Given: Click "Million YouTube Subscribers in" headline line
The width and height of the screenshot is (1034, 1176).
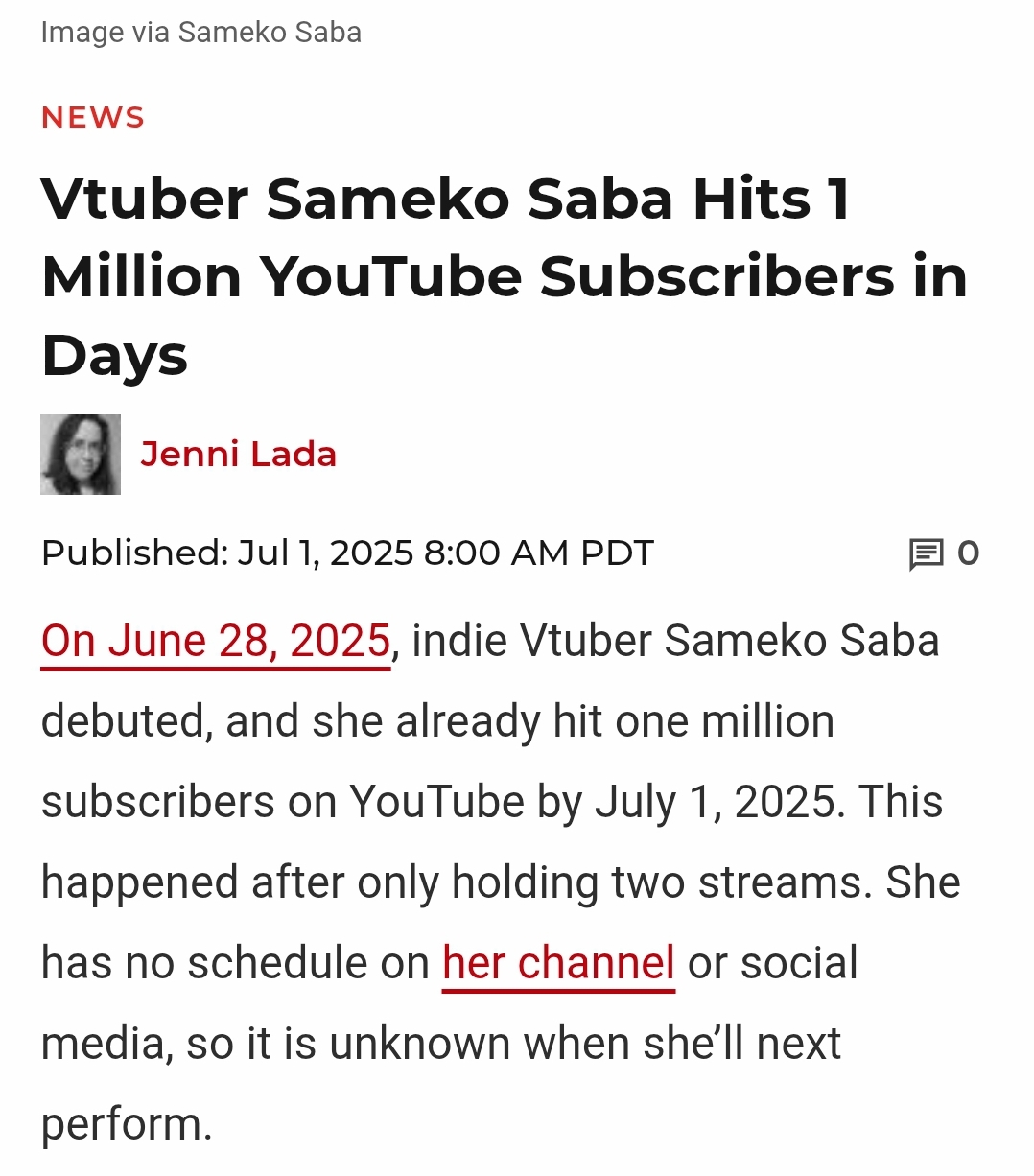Looking at the screenshot, I should click(504, 277).
